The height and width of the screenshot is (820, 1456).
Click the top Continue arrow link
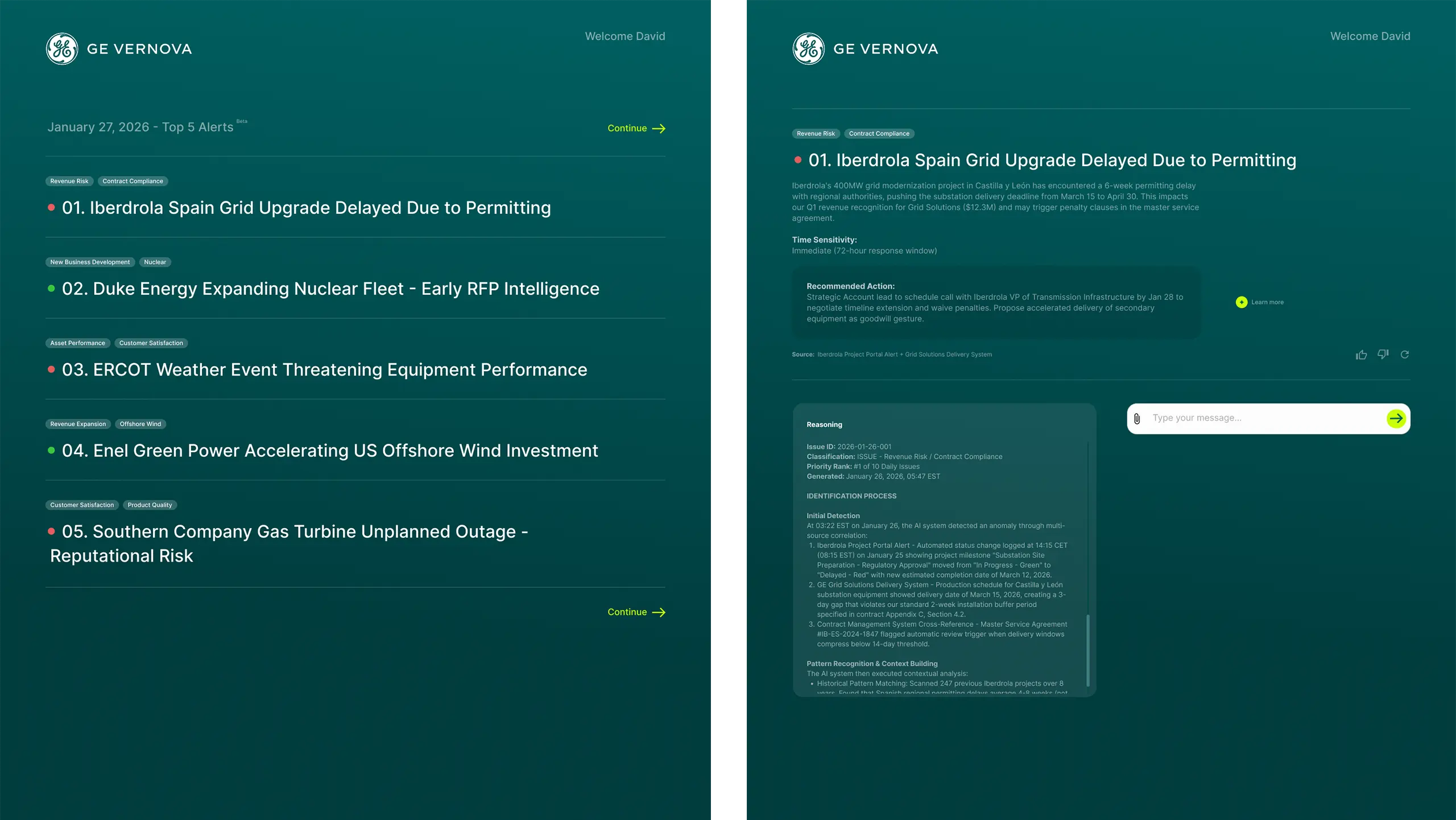tap(636, 129)
